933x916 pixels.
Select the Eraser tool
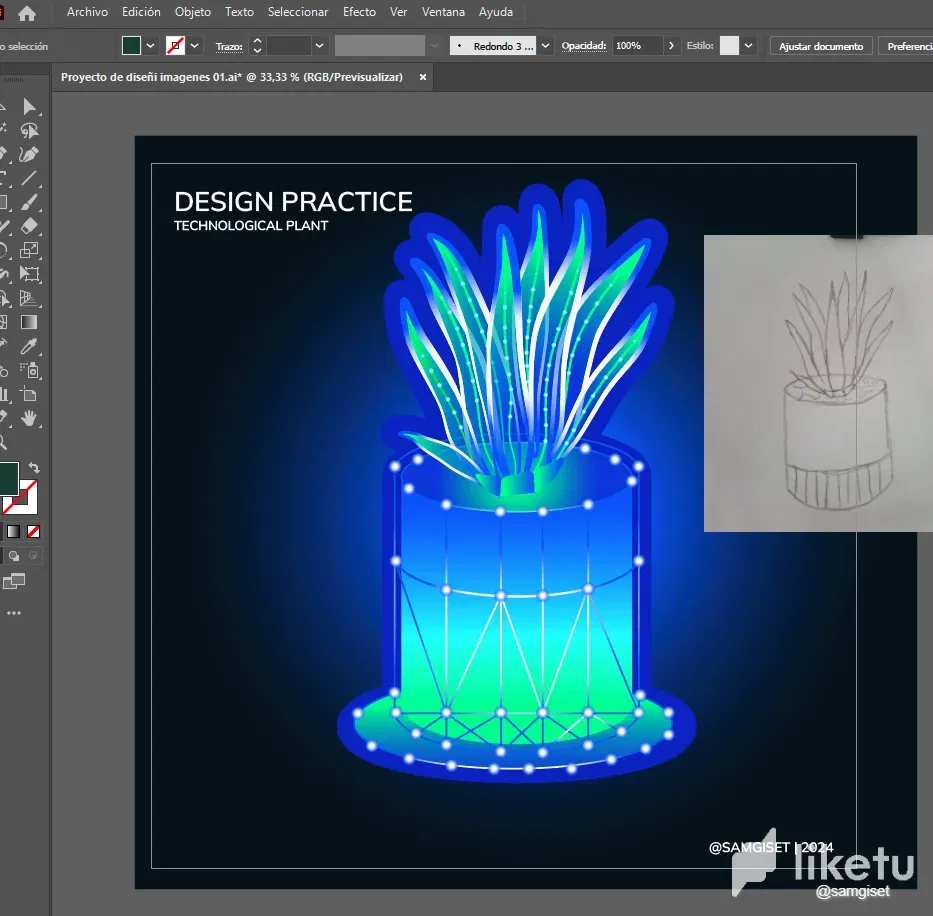tap(29, 226)
